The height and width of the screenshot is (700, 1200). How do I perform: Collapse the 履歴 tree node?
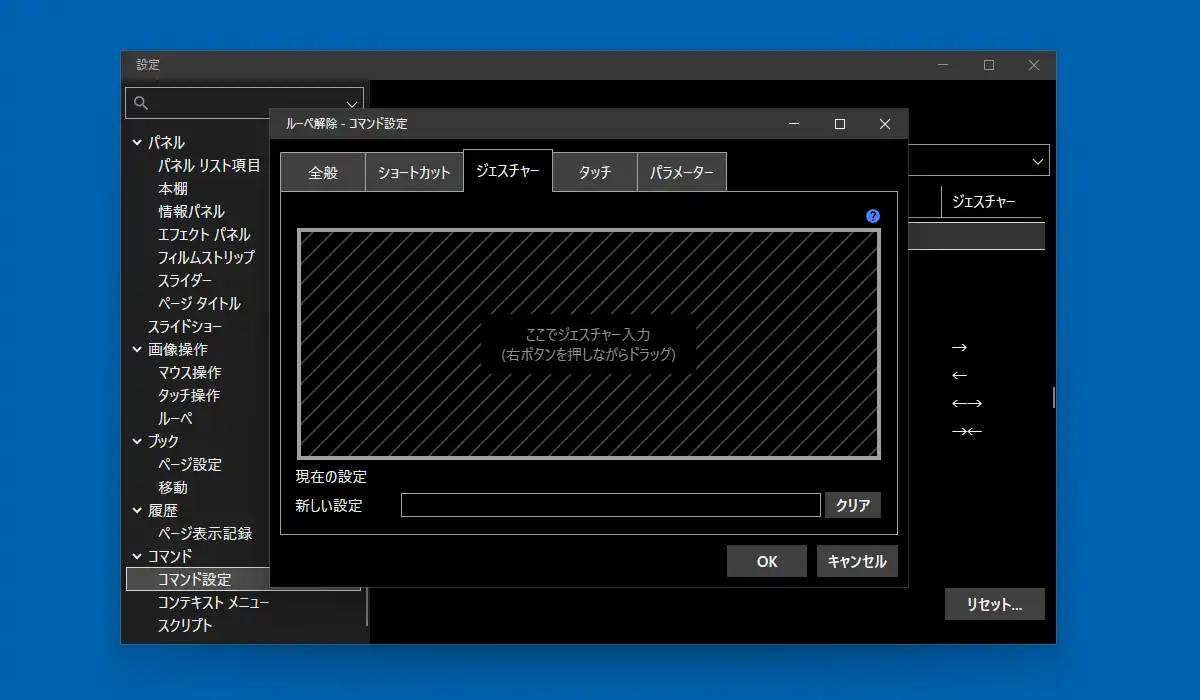point(137,510)
